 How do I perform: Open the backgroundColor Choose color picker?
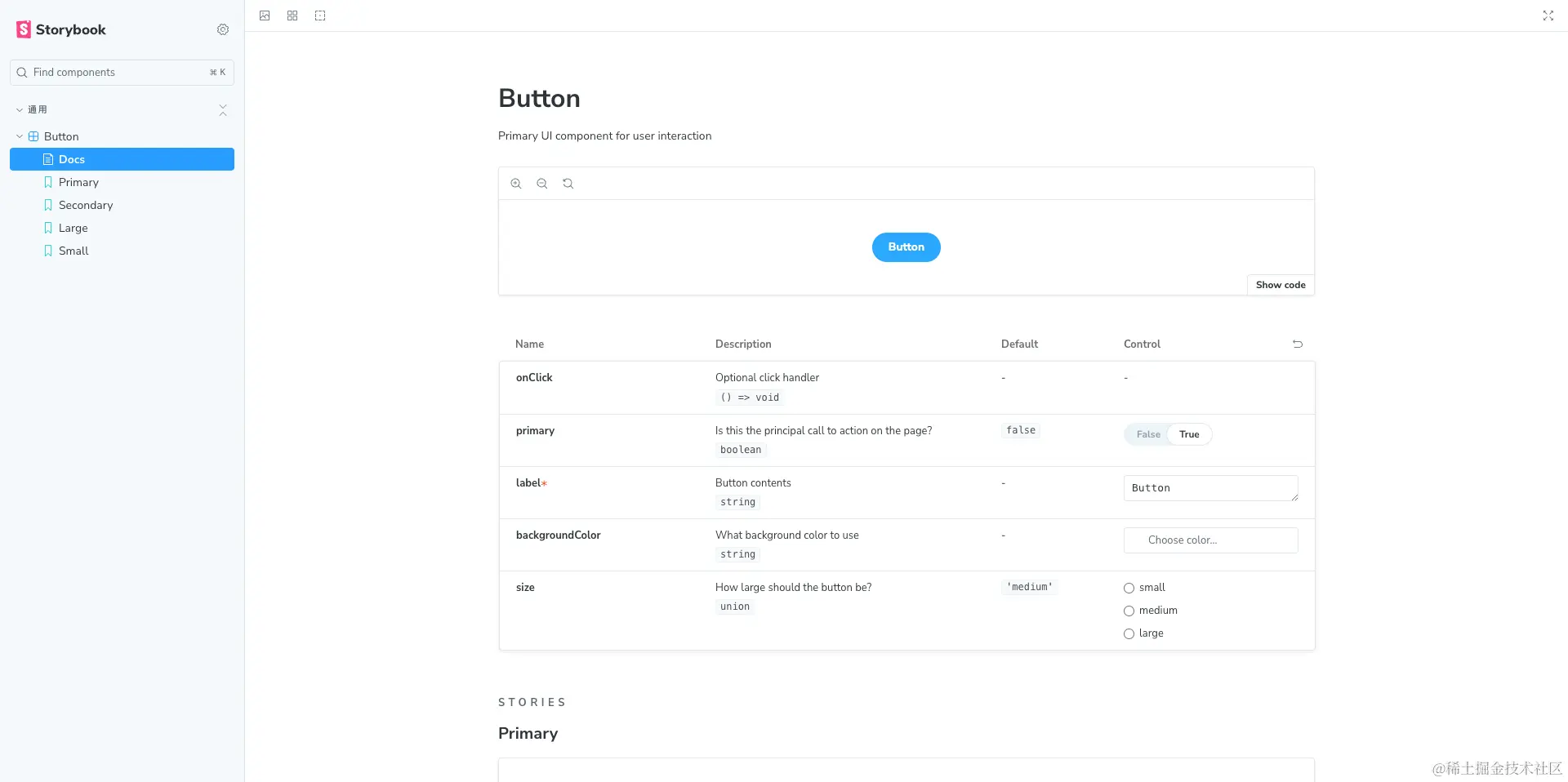coord(1210,540)
